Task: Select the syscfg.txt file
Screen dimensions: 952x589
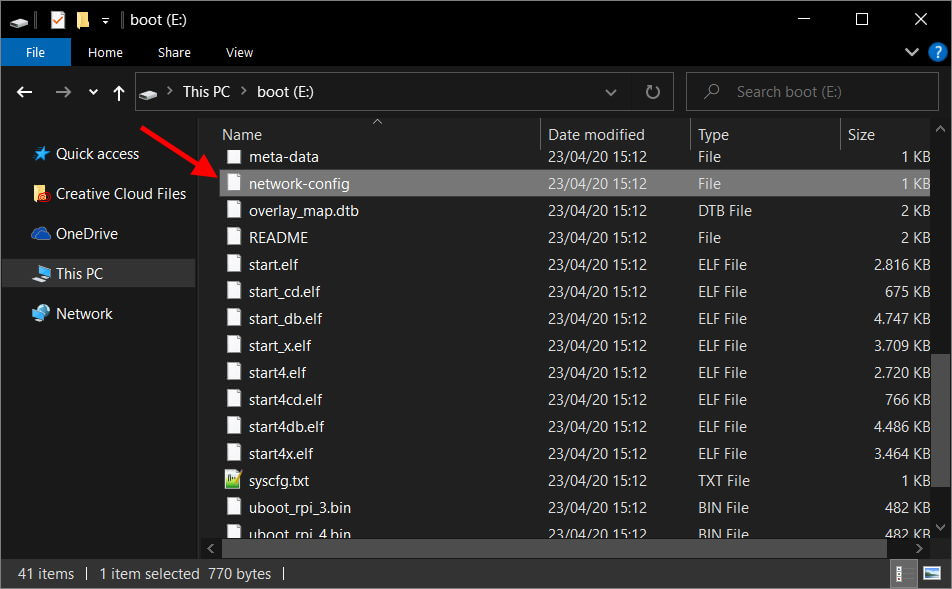Action: [574, 481]
